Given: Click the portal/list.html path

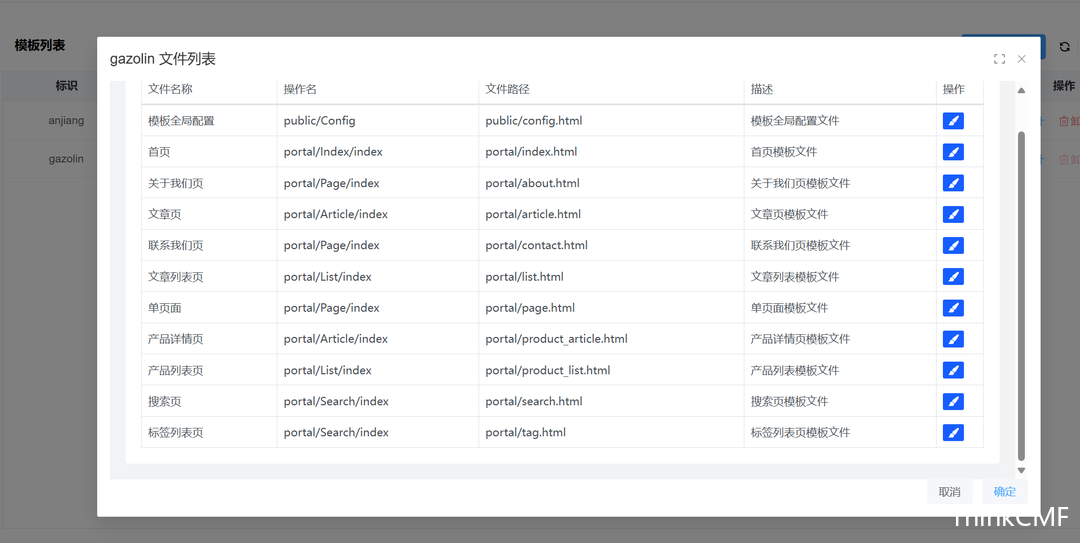Looking at the screenshot, I should click(x=524, y=276).
